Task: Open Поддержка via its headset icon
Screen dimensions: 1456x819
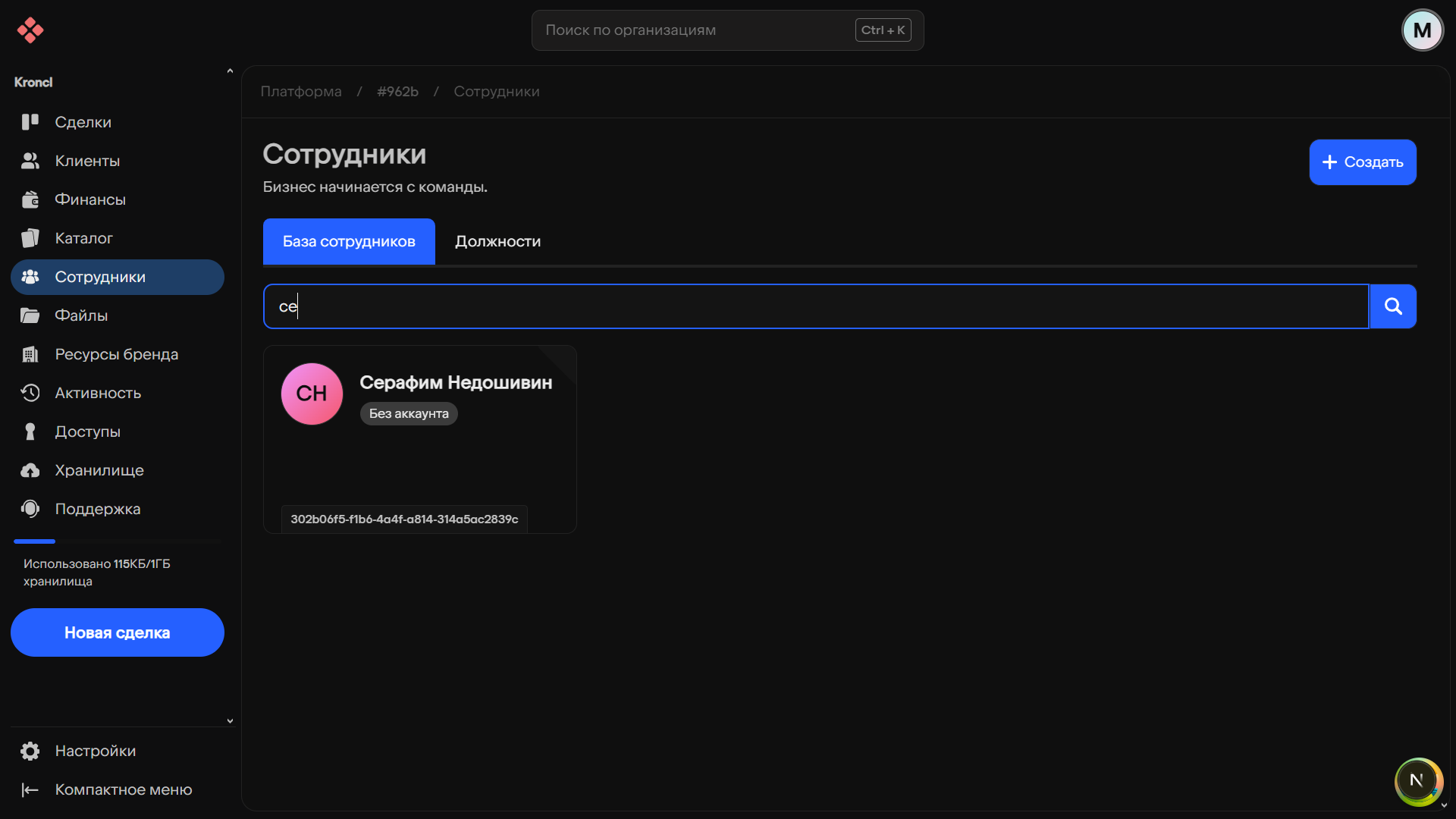Action: coord(30,509)
